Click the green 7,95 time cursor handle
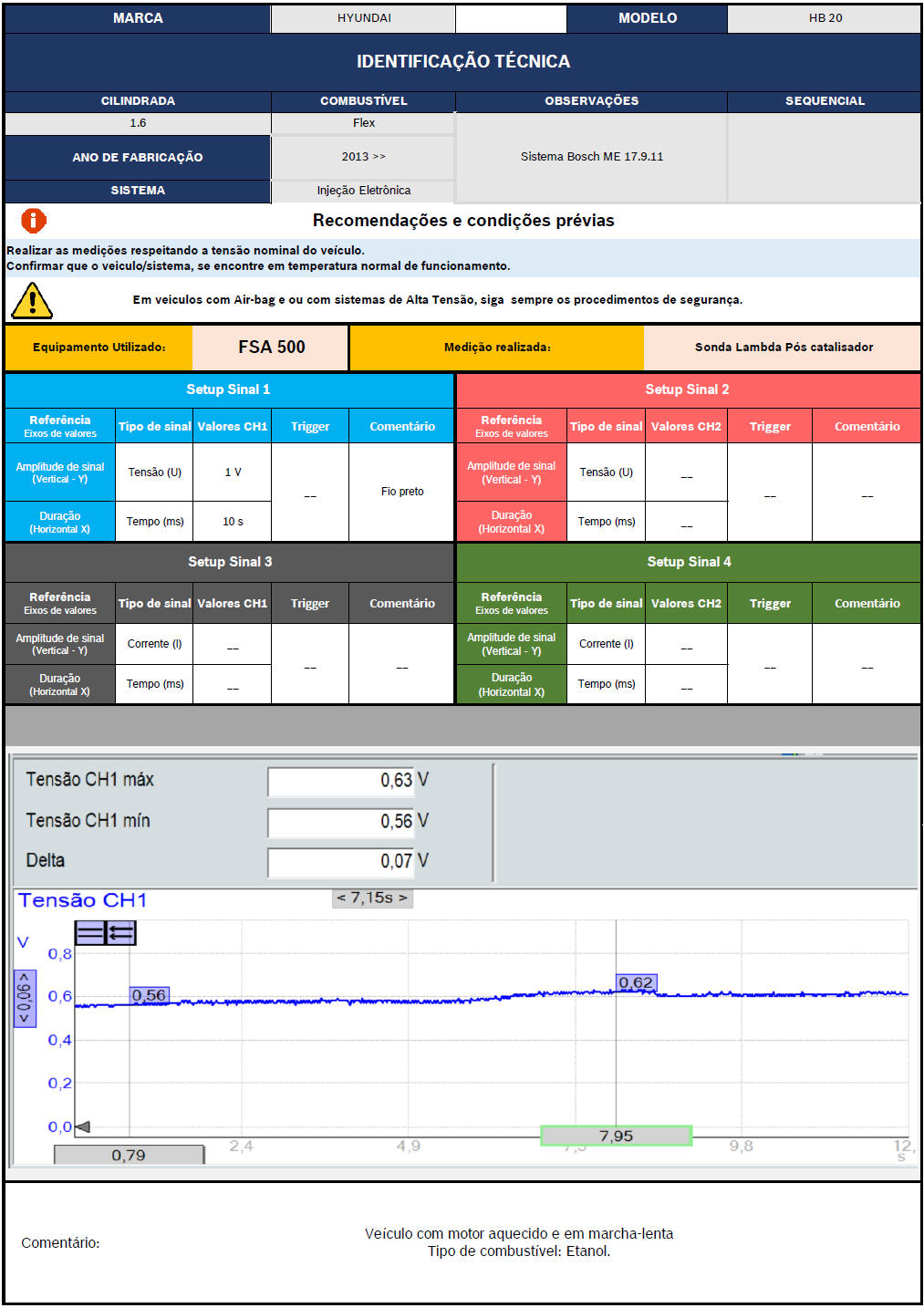Viewport: 924px width, 1308px height. 616,1136
